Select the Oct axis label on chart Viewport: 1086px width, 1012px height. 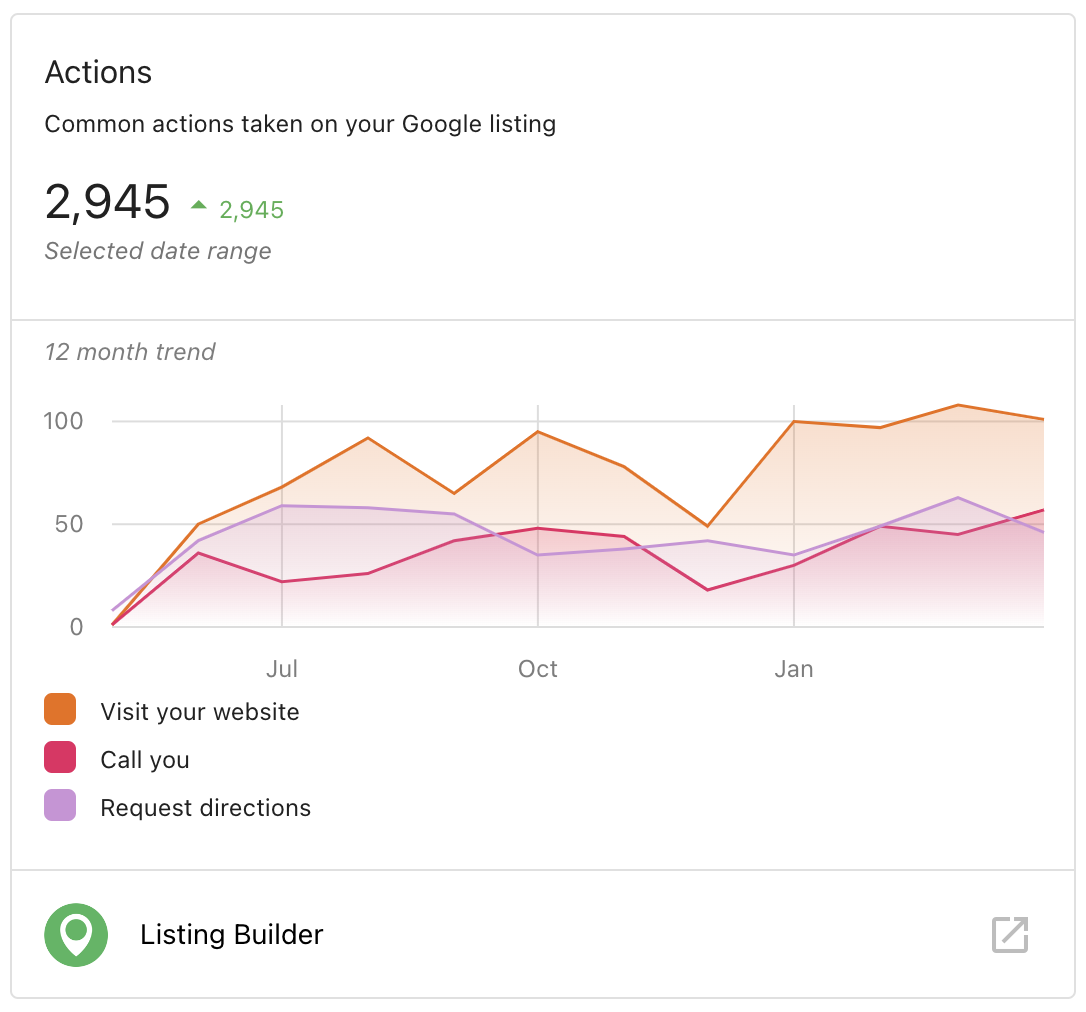[538, 668]
